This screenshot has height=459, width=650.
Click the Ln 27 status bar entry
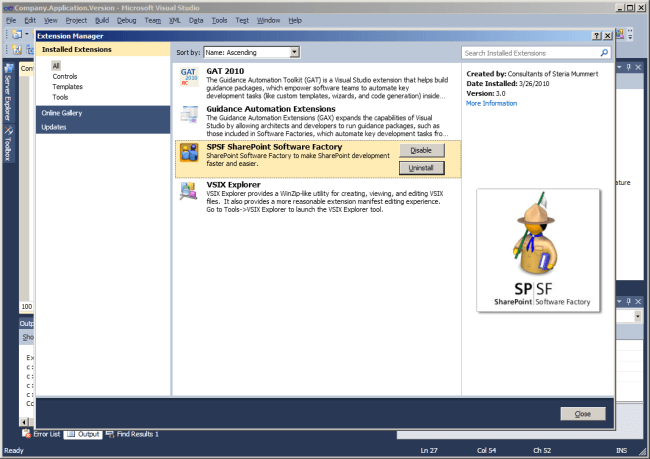click(x=429, y=450)
